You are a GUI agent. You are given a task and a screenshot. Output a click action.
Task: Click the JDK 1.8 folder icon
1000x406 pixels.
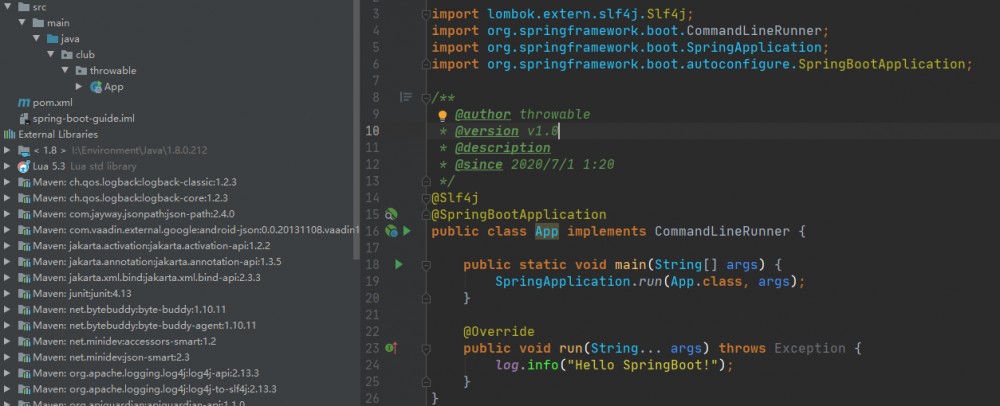pos(24,150)
